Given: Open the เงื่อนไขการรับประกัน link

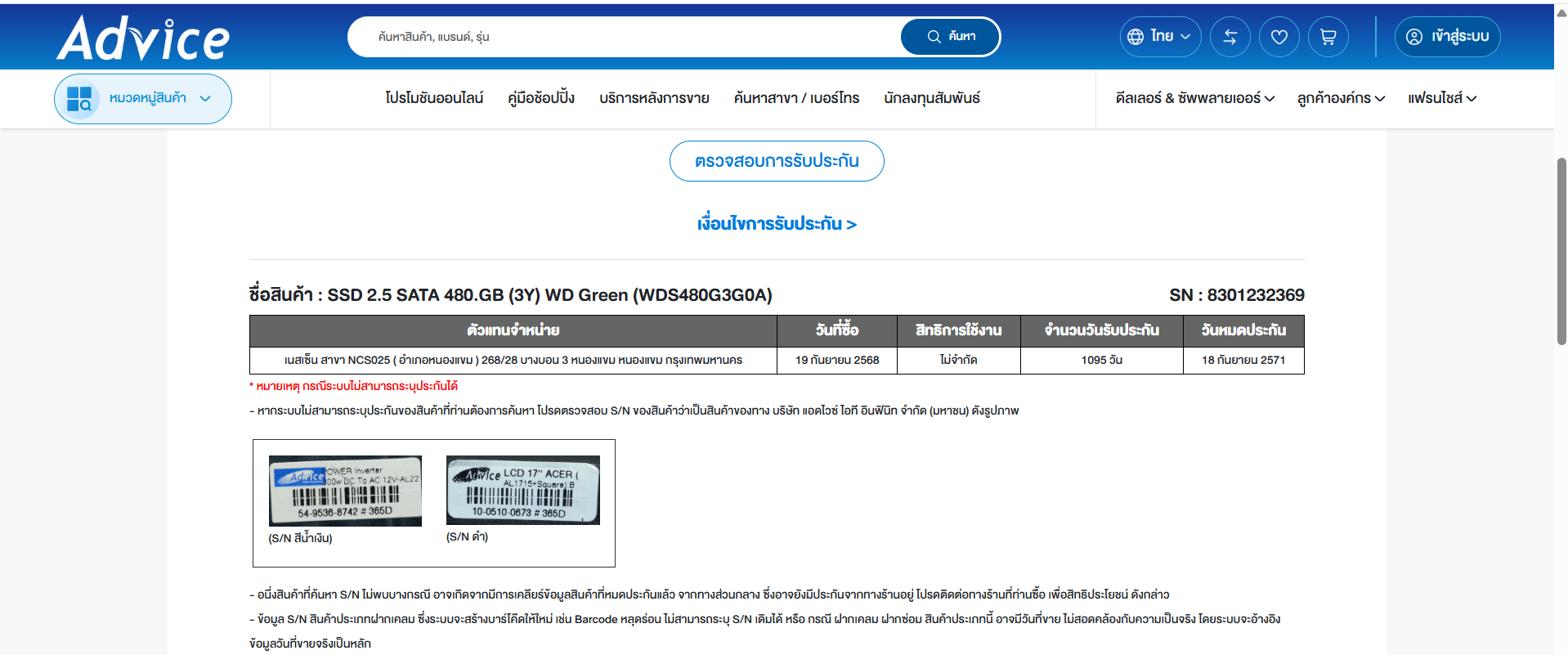Looking at the screenshot, I should 777,224.
